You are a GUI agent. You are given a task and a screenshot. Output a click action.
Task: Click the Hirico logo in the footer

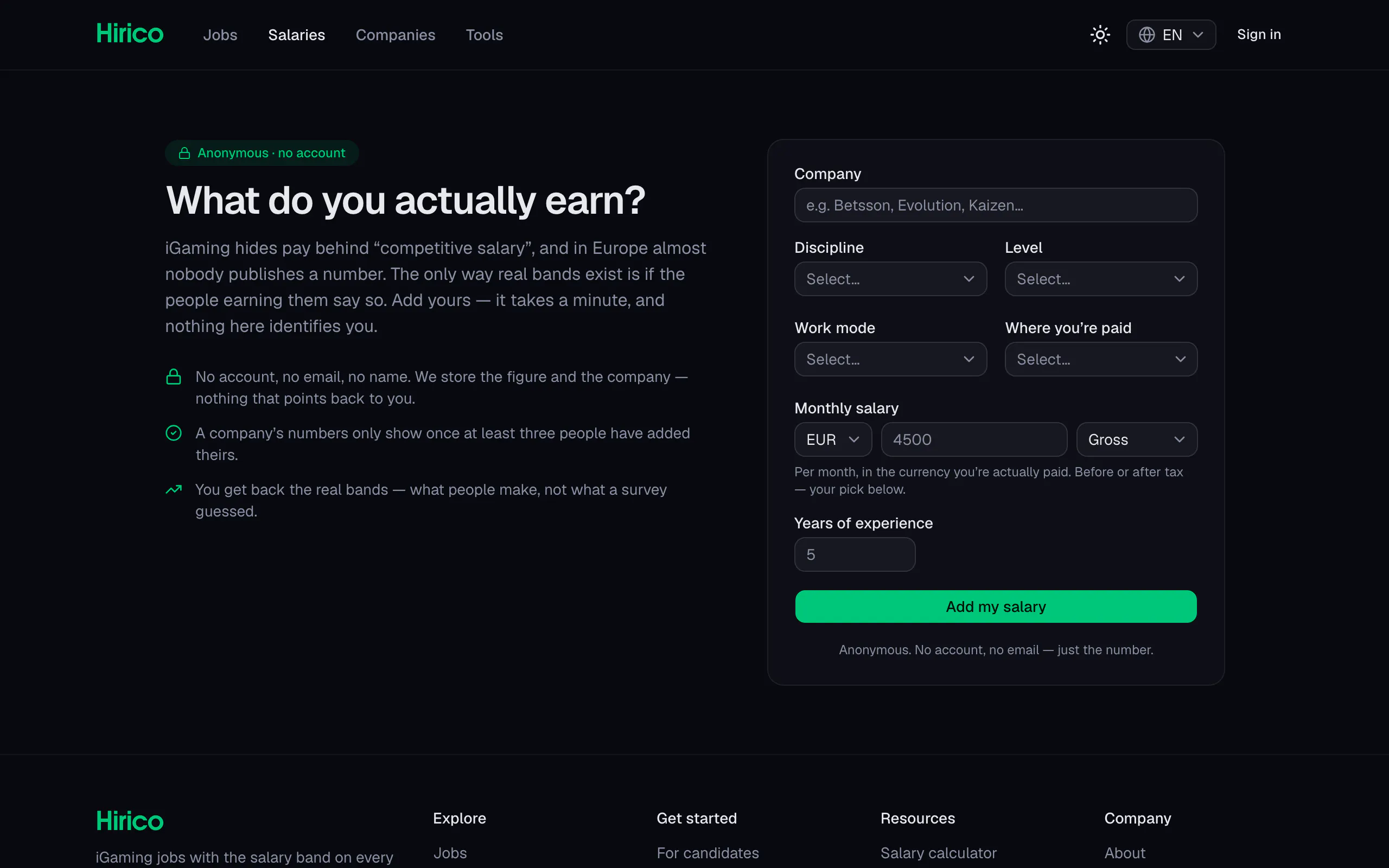click(x=130, y=821)
